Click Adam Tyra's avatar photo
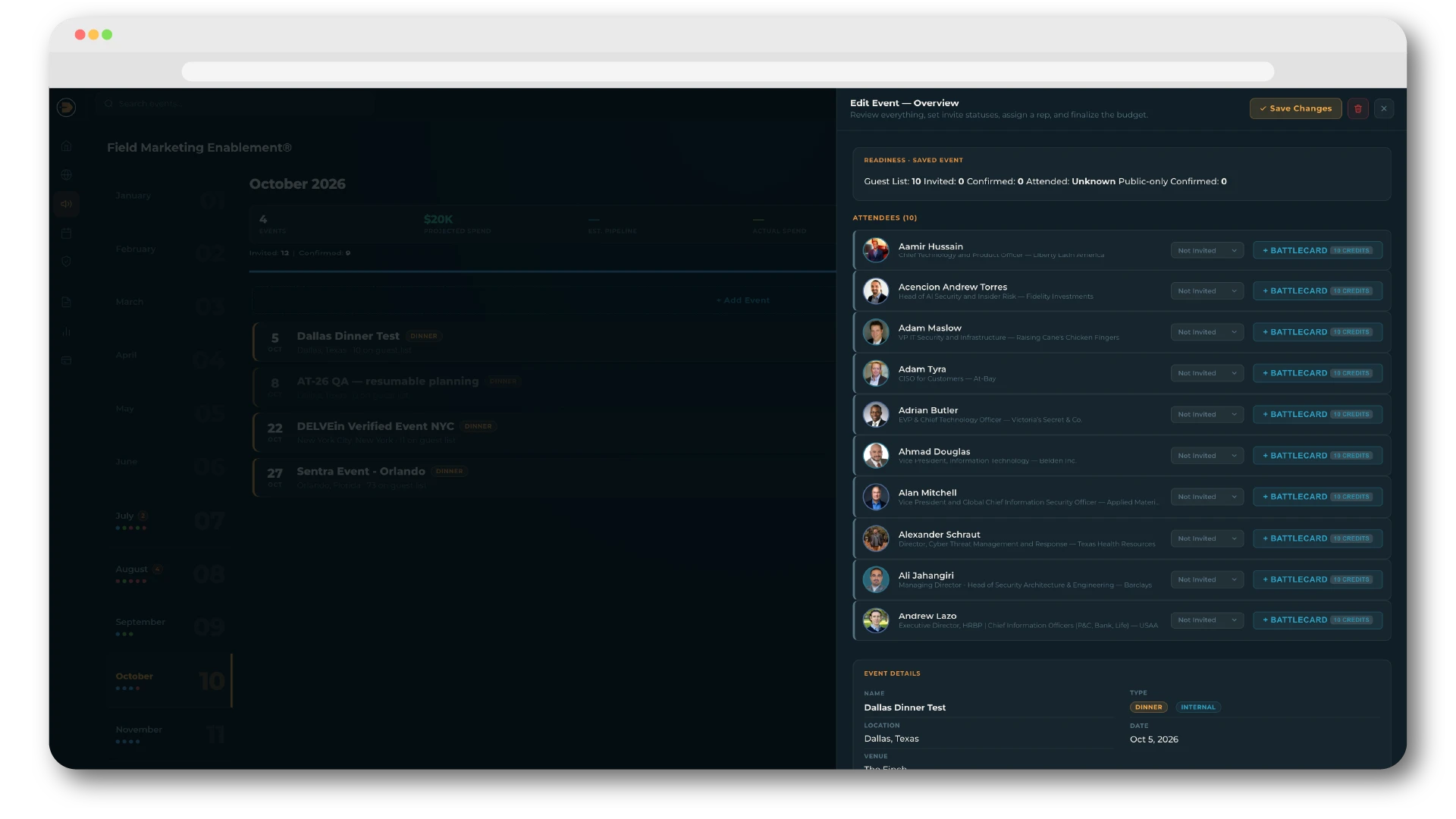 [876, 373]
